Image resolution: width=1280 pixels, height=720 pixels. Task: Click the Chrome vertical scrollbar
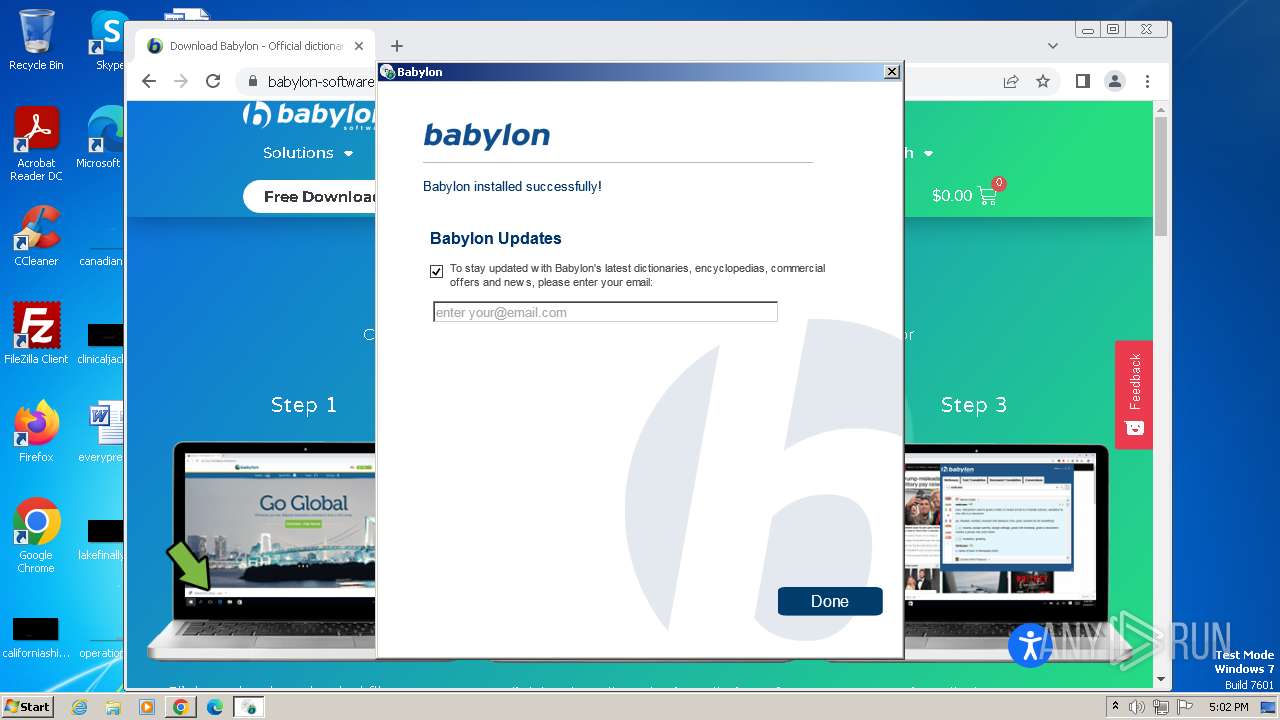point(1161,176)
